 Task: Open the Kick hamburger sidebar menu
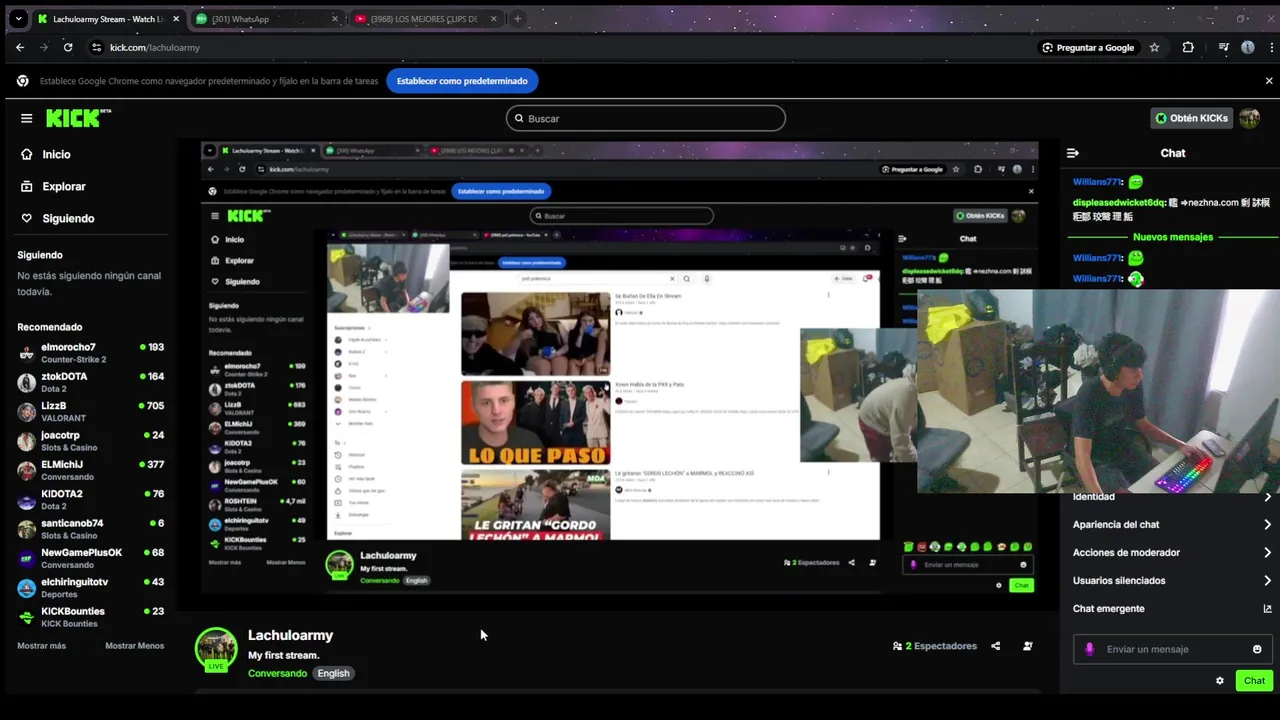click(26, 118)
